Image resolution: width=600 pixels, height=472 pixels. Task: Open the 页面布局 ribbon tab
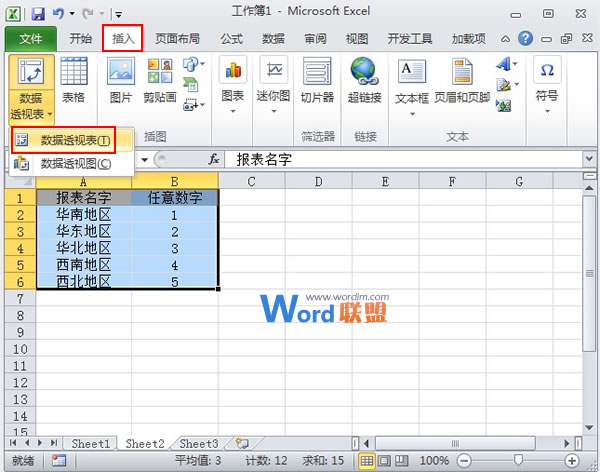point(179,39)
